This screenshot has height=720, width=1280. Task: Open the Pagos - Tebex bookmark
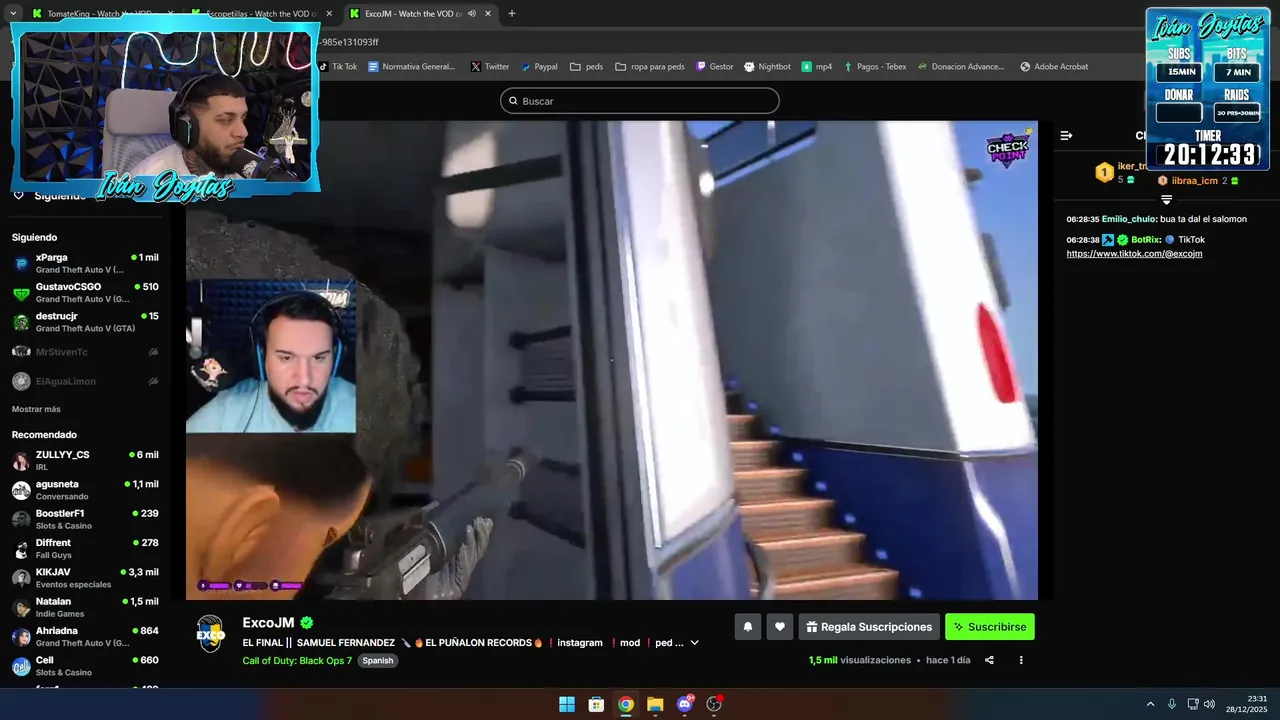pyautogui.click(x=875, y=67)
